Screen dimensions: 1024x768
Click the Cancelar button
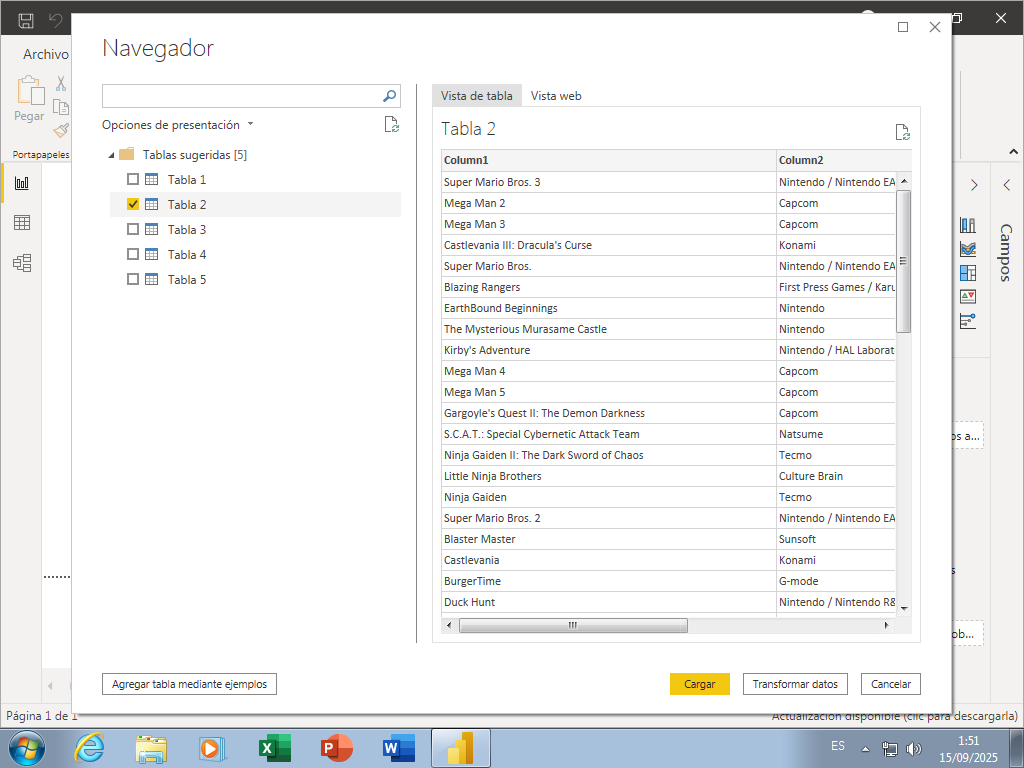point(890,684)
